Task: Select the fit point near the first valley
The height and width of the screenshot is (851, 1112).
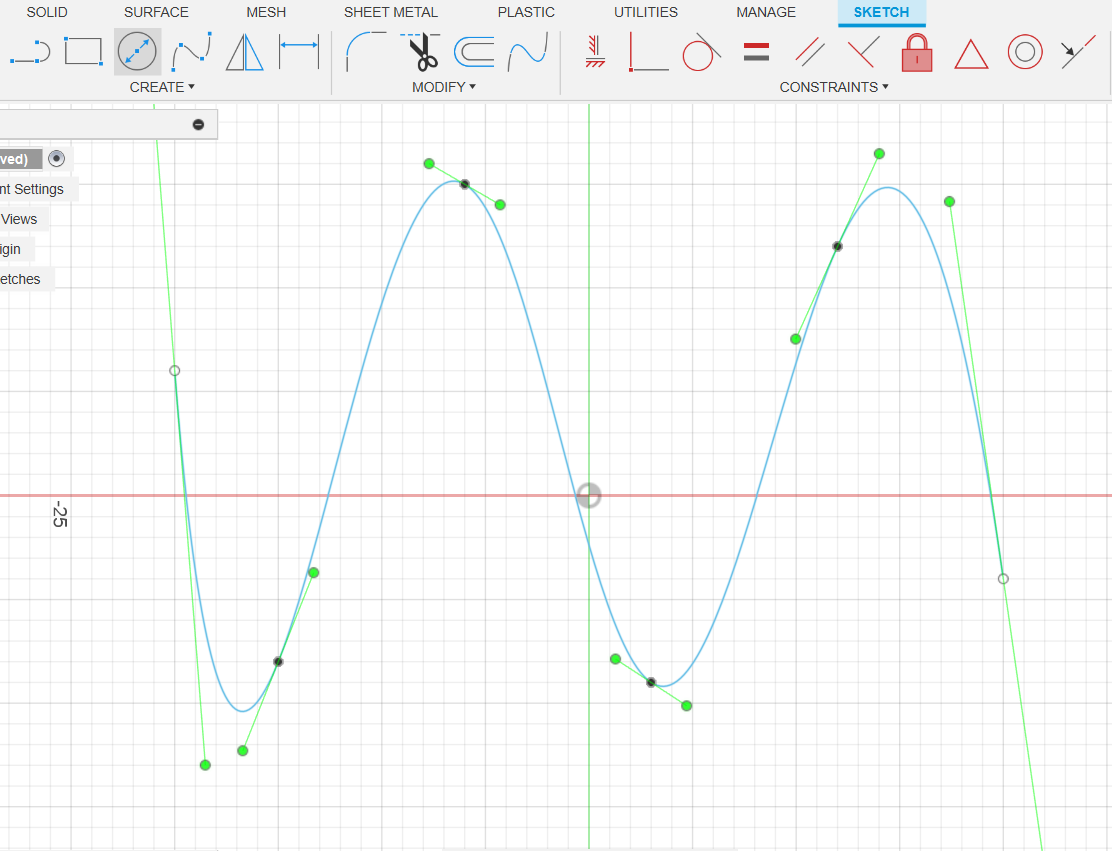Action: click(278, 662)
